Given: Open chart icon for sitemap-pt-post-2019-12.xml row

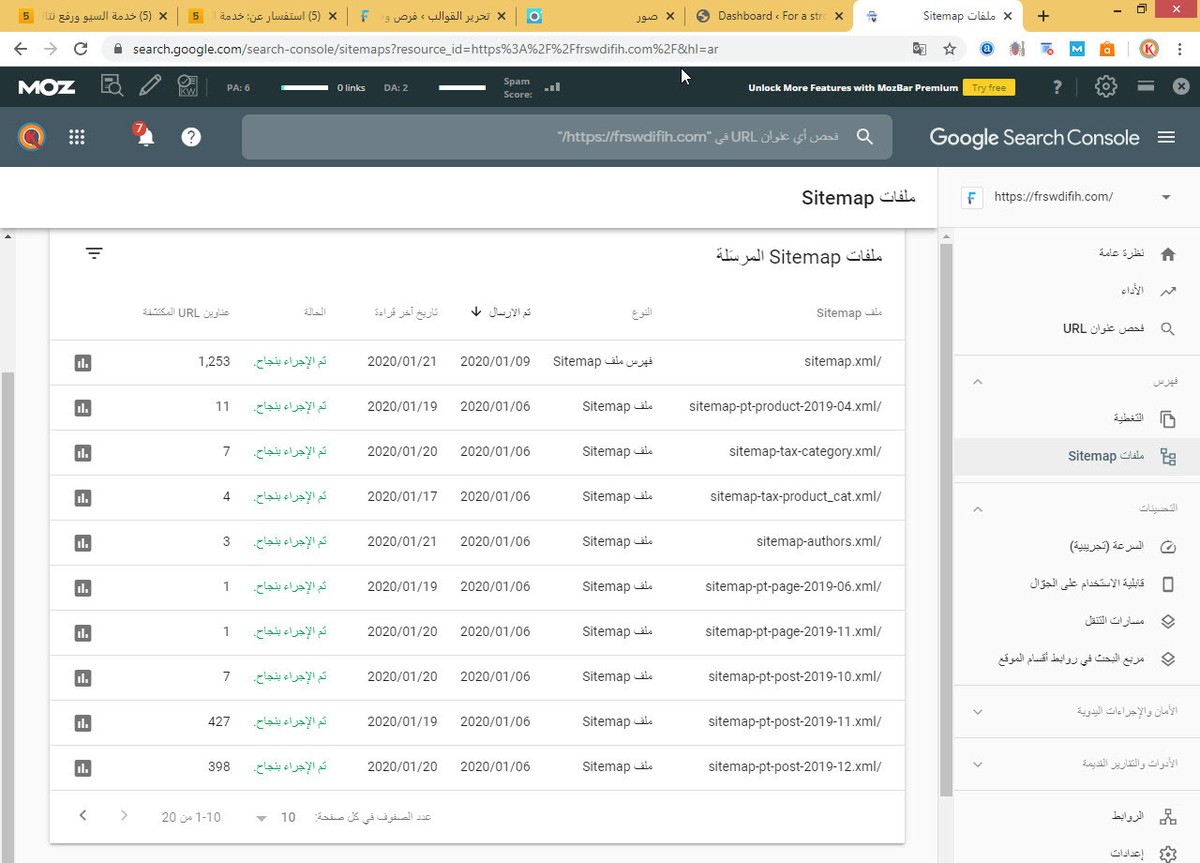Looking at the screenshot, I should coord(83,767).
